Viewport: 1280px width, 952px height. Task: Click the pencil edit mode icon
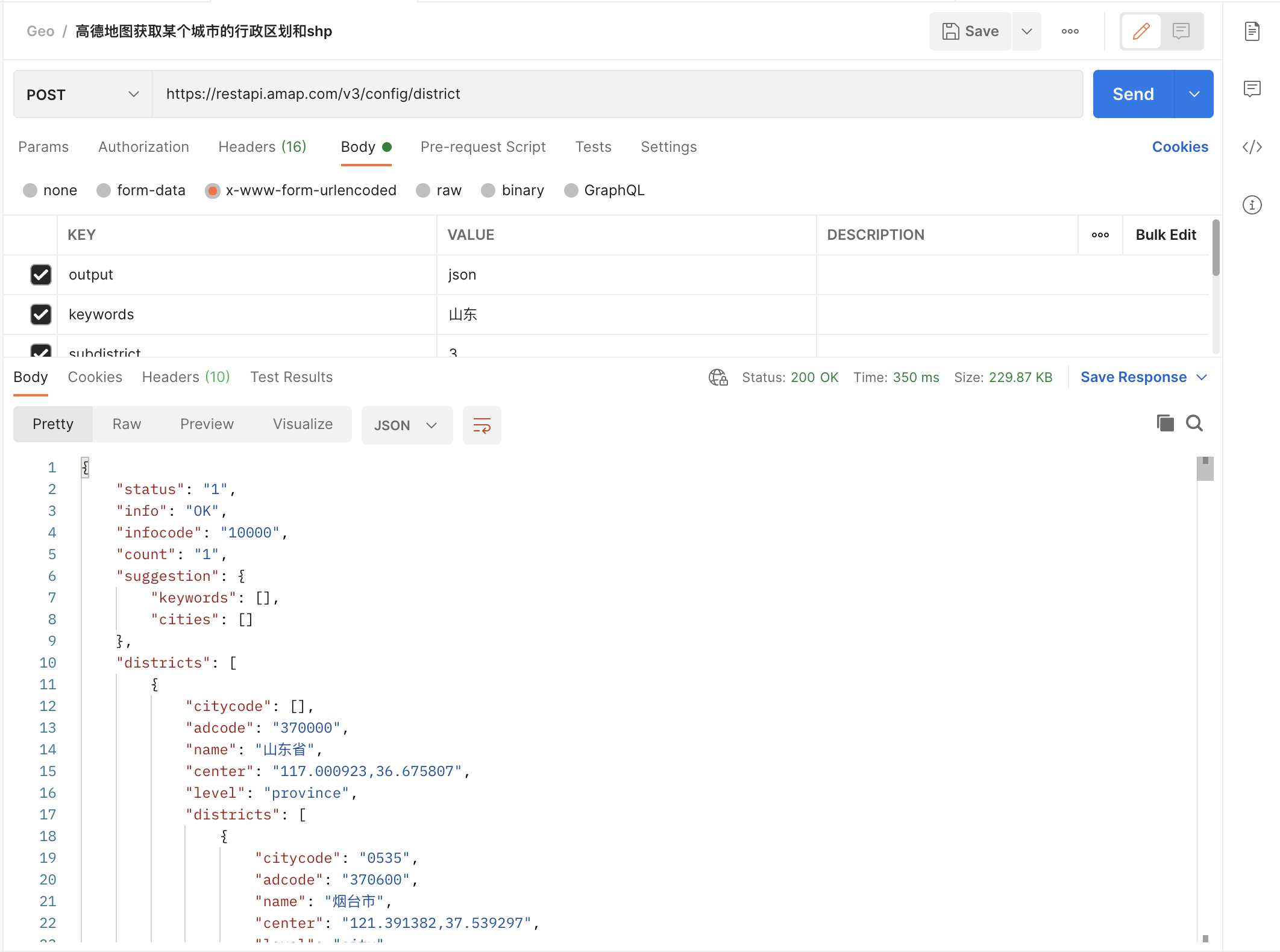coord(1141,31)
